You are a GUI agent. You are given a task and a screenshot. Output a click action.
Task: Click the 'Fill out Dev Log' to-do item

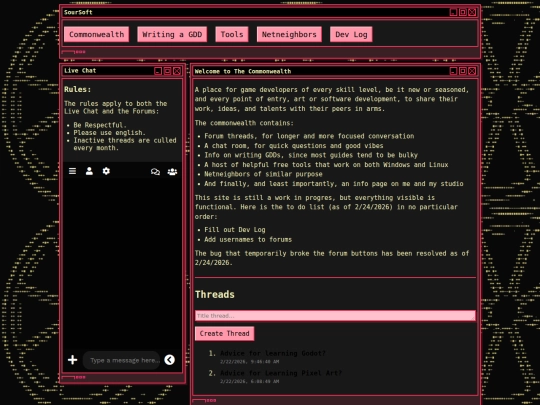[235, 230]
